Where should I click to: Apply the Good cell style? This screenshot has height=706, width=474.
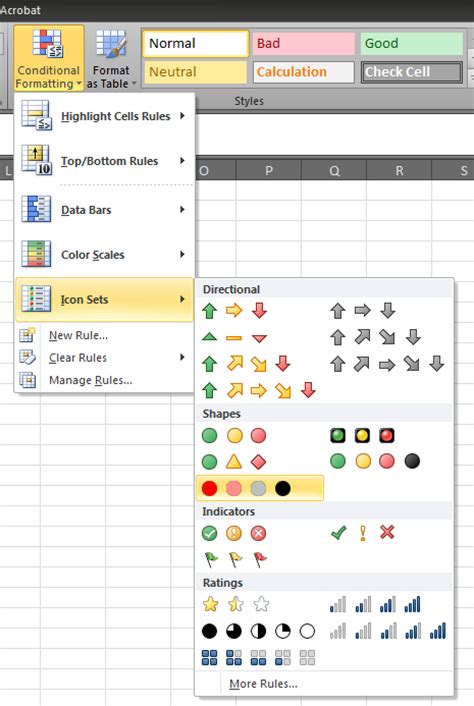tap(411, 44)
